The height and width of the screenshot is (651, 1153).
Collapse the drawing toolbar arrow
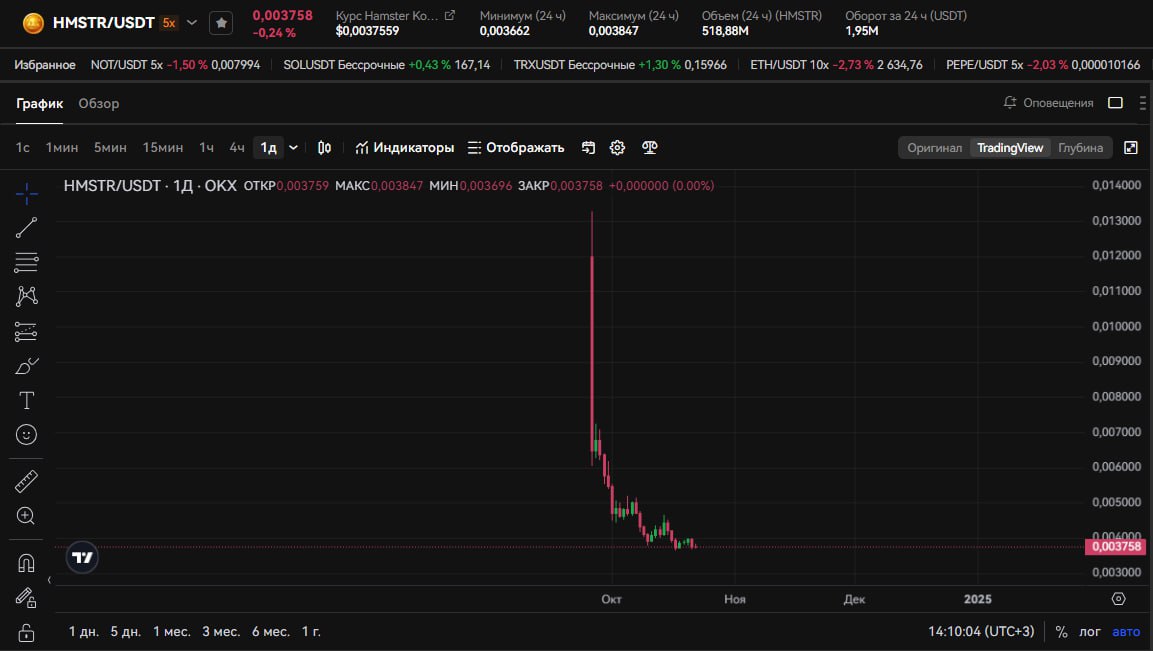pos(49,580)
